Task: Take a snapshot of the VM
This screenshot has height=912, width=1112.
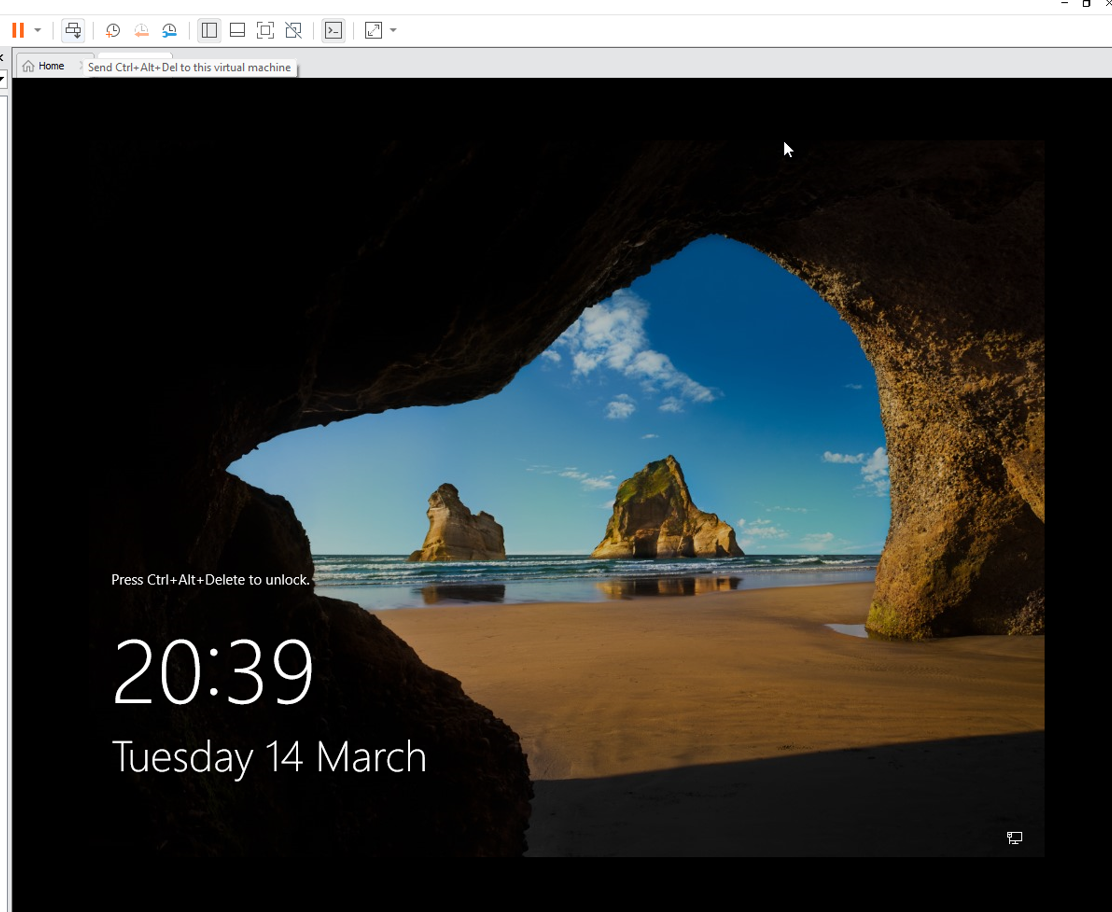Action: tap(113, 30)
